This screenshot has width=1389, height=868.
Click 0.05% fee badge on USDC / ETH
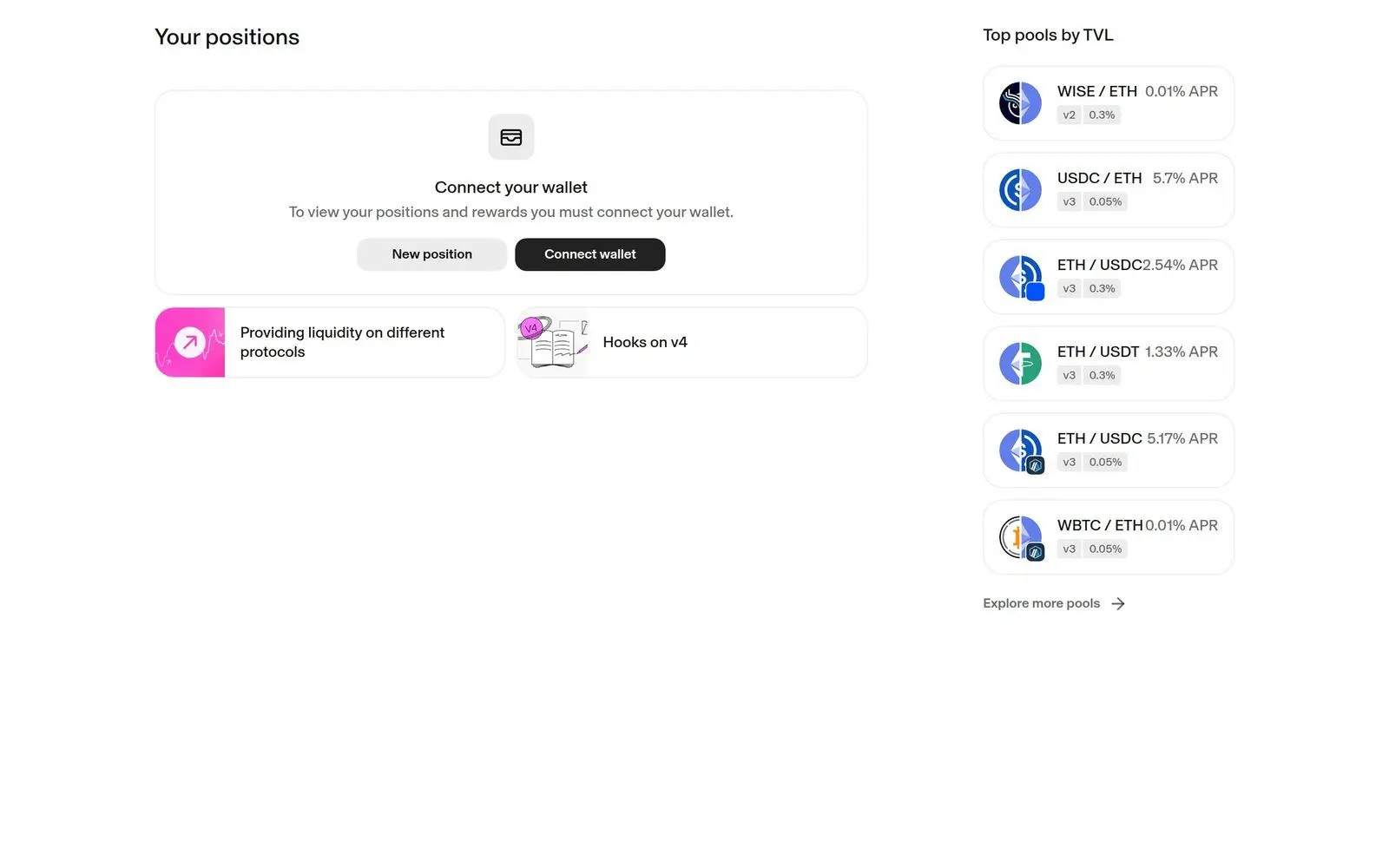1105,201
